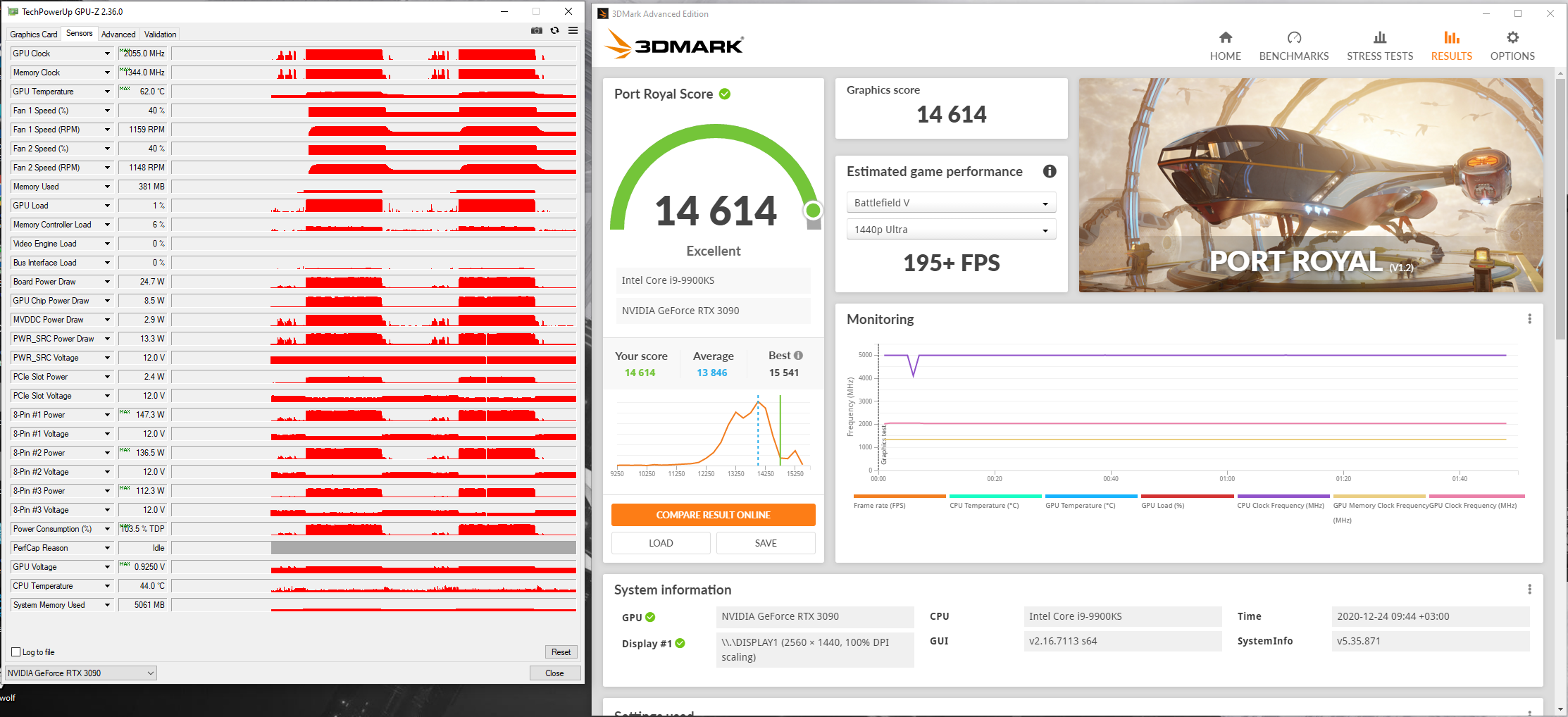
Task: Switch to the Graphics Card tab
Action: click(34, 35)
